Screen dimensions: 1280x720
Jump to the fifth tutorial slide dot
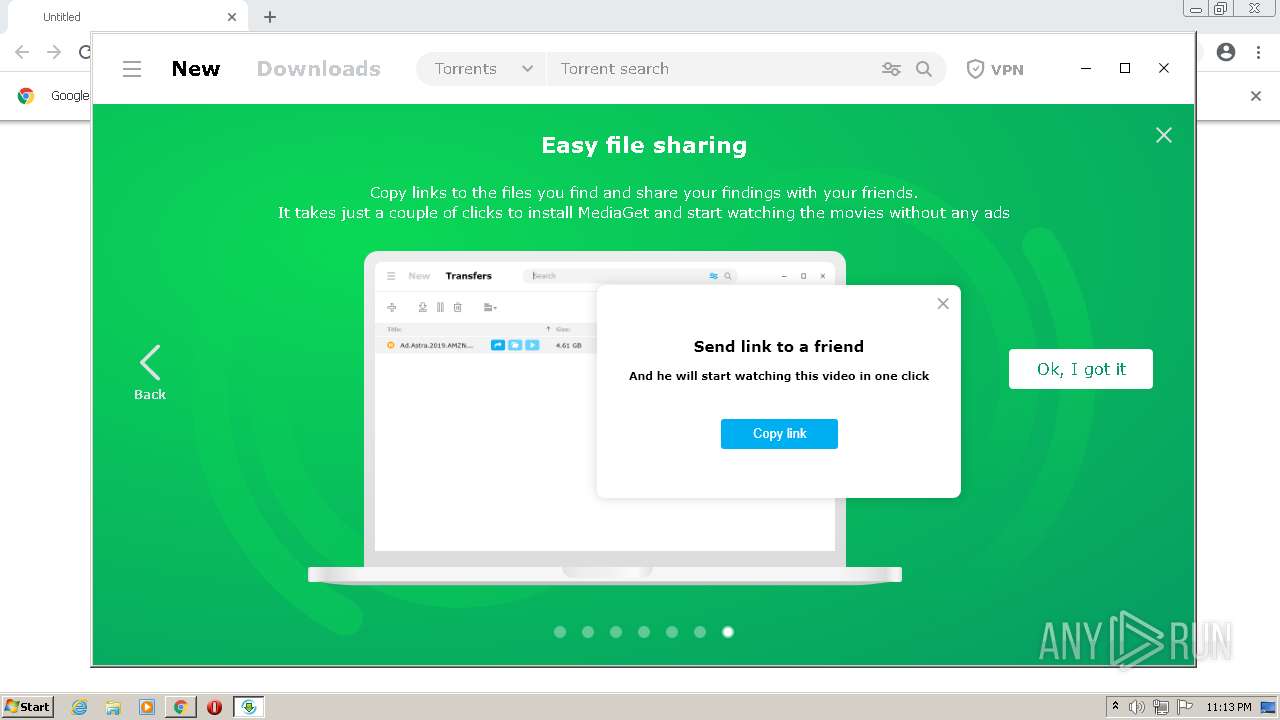(x=672, y=632)
